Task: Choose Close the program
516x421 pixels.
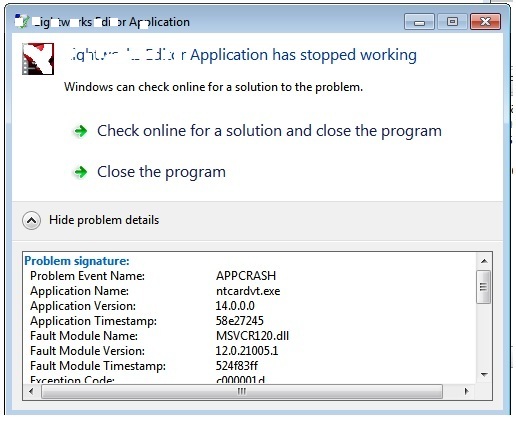Action: click(161, 172)
